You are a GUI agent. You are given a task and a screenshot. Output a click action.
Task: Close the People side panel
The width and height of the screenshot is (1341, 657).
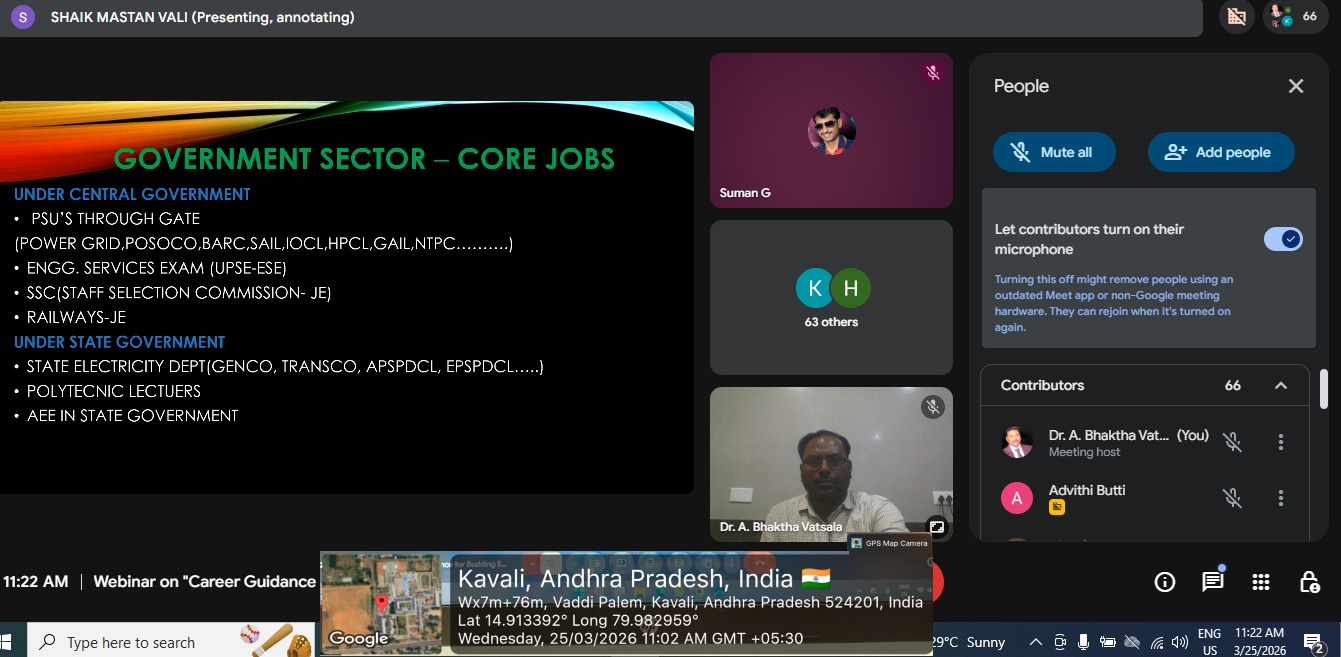coord(1296,86)
